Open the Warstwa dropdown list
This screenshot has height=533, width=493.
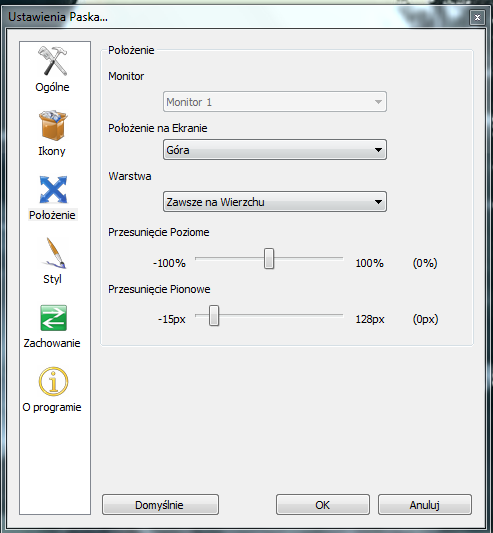275,202
